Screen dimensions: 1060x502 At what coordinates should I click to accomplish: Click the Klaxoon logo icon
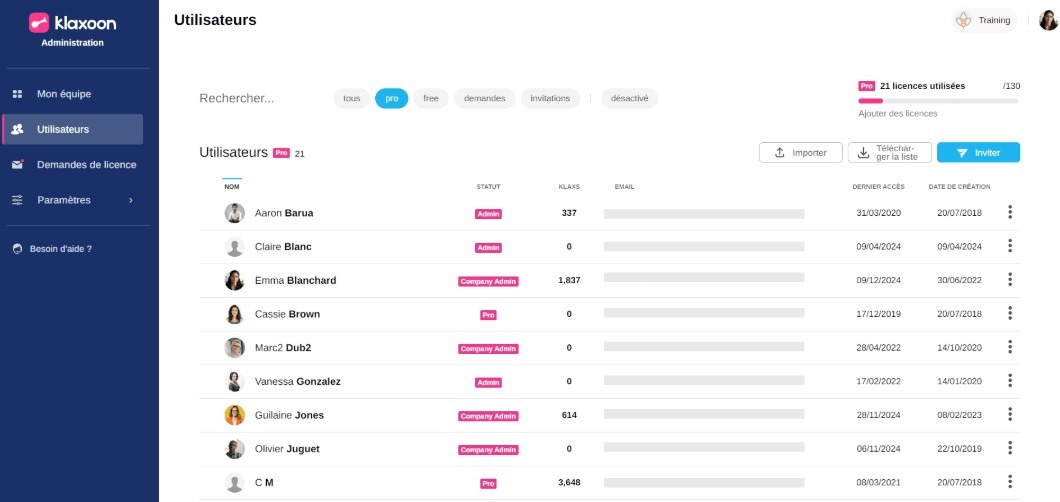[39, 22]
